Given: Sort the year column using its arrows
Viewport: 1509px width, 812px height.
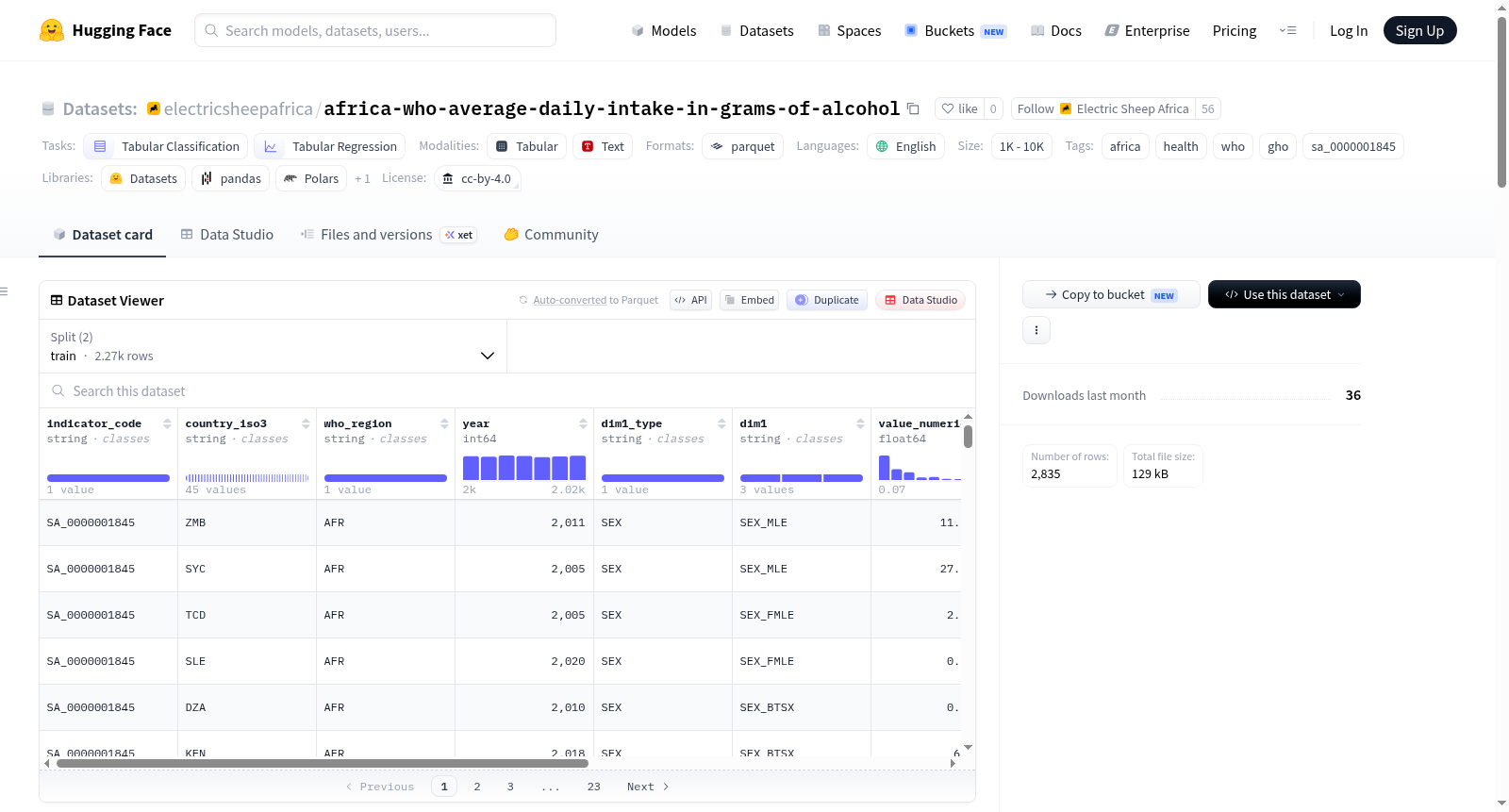Looking at the screenshot, I should [x=583, y=423].
